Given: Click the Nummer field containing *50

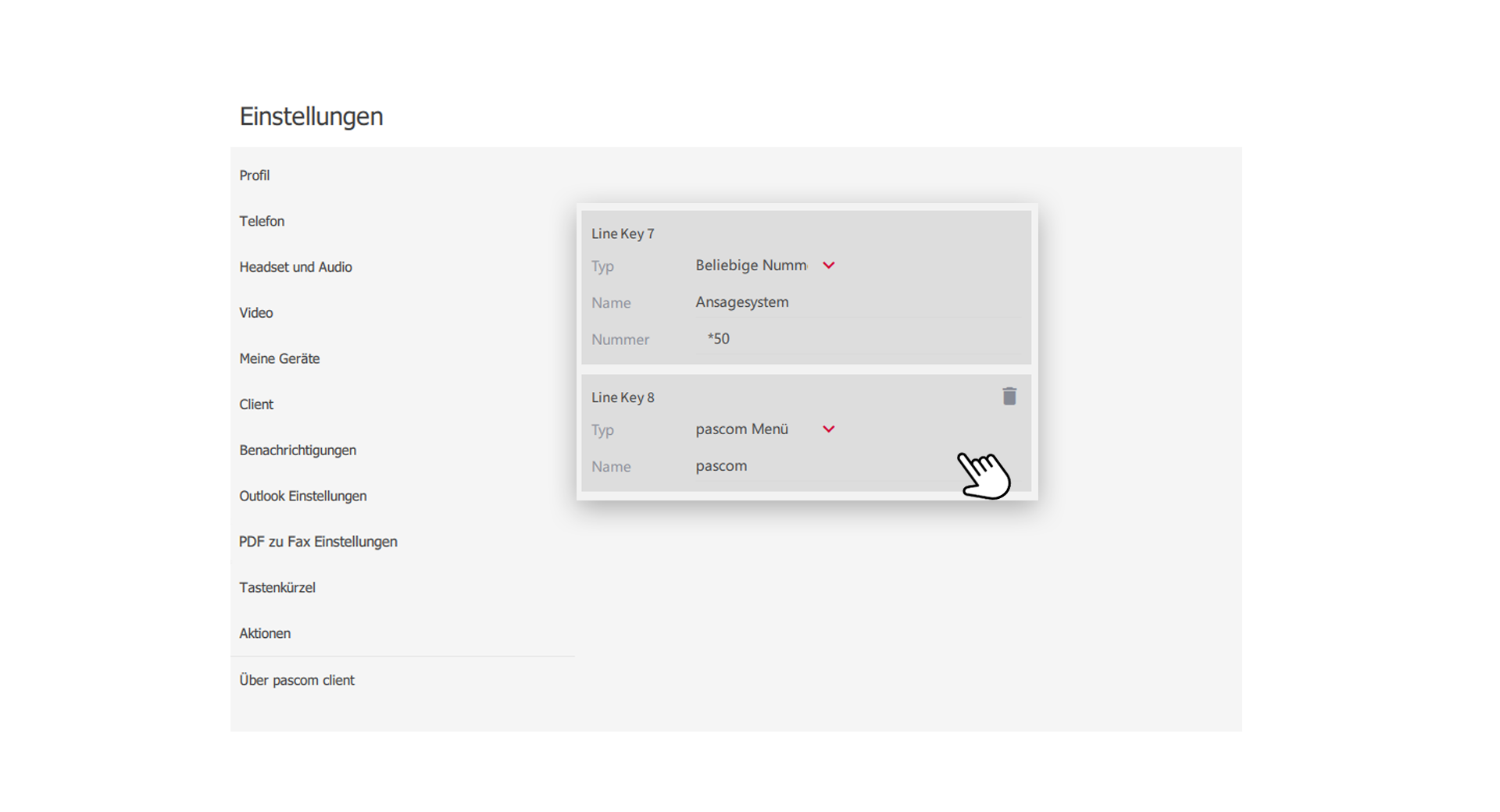Looking at the screenshot, I should (x=857, y=340).
